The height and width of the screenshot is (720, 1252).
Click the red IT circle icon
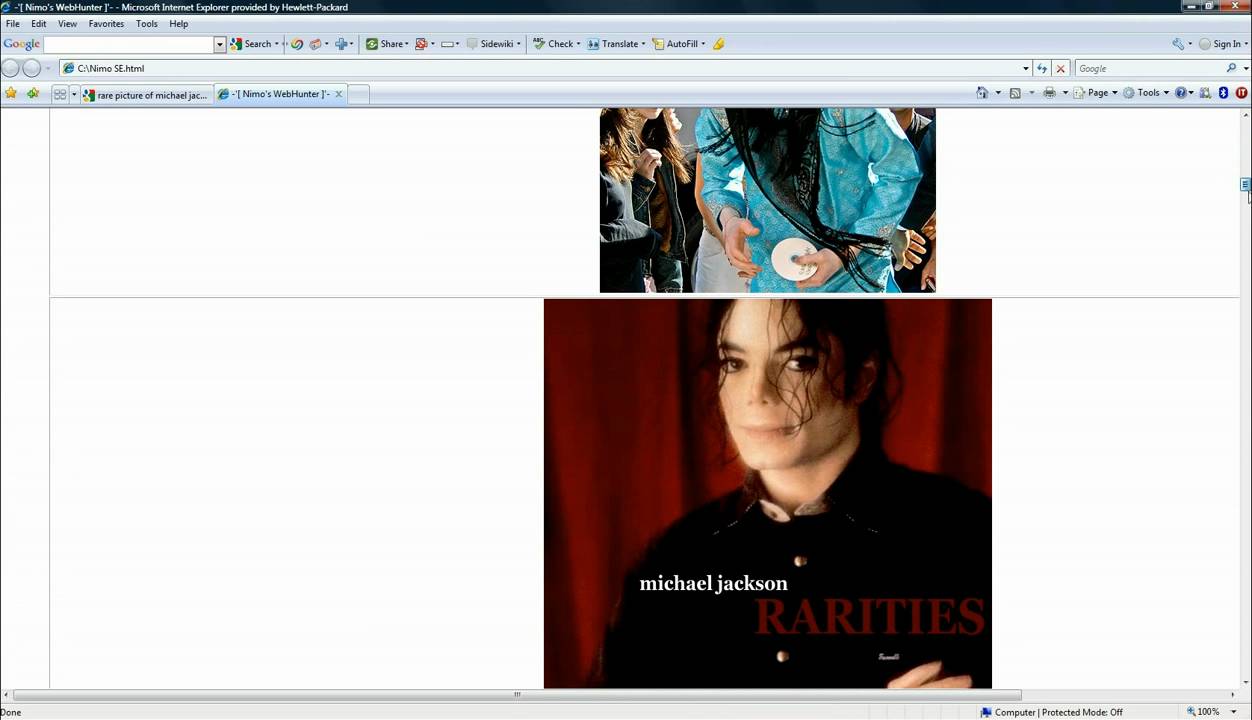tap(1242, 93)
